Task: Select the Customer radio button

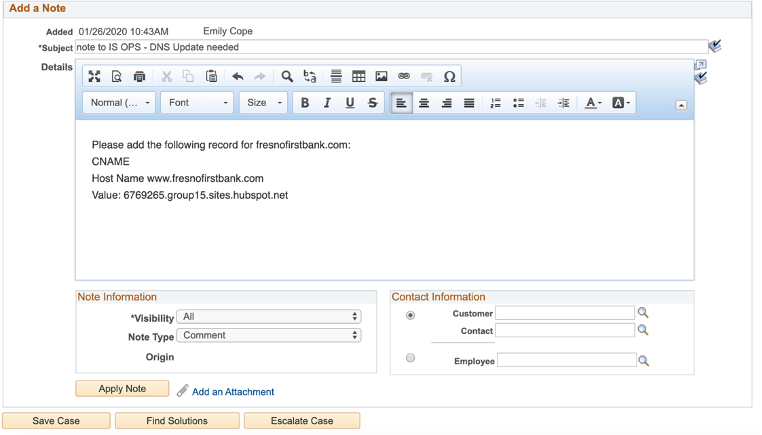Action: click(x=410, y=314)
